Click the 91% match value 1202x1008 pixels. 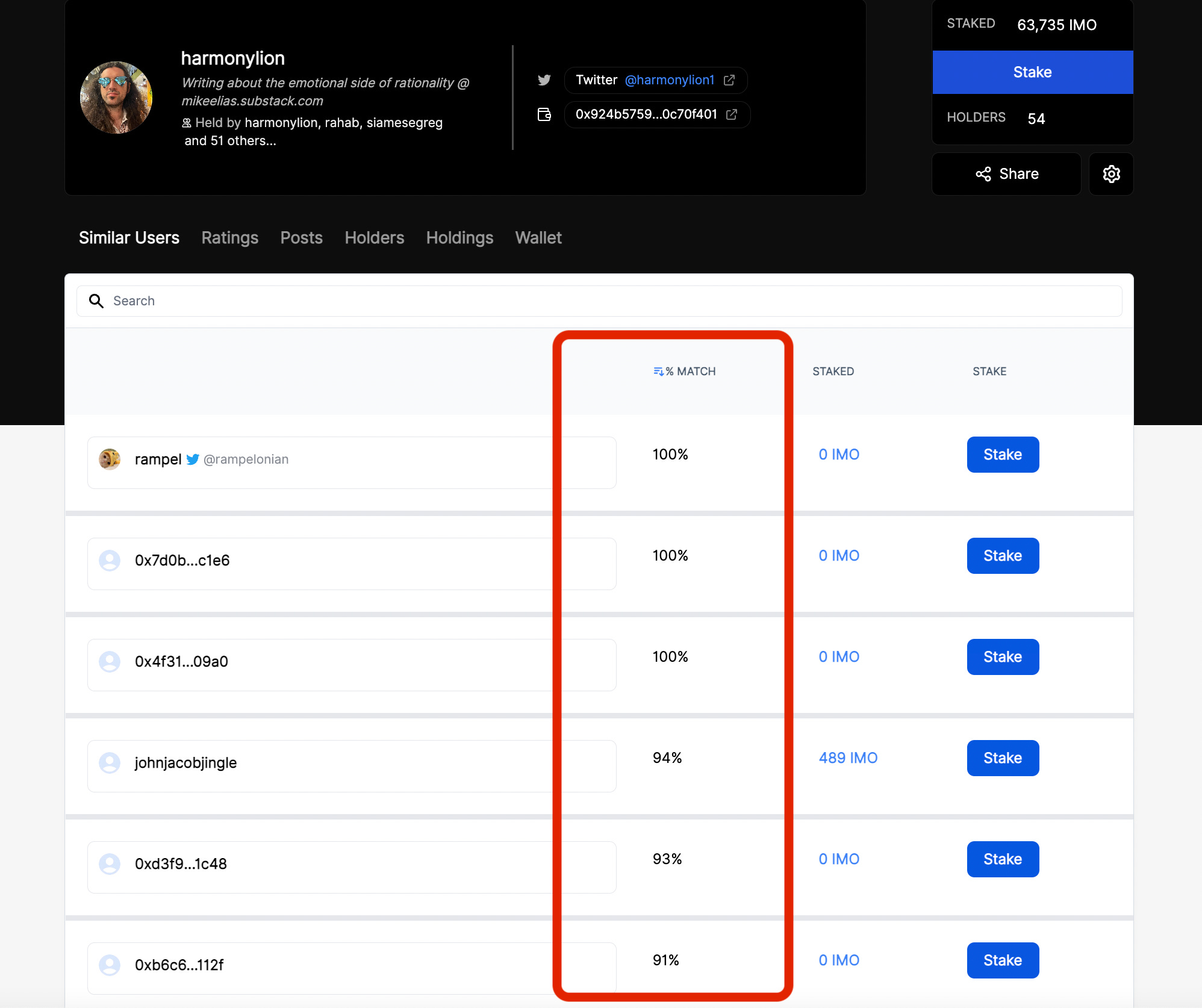tap(666, 960)
